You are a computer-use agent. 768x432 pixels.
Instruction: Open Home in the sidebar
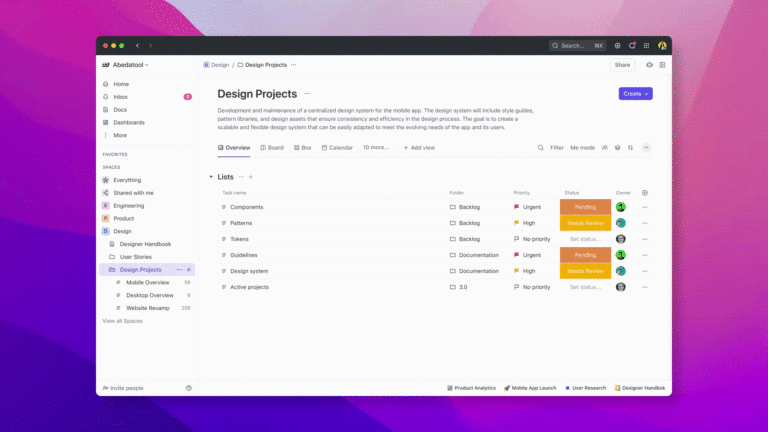(x=121, y=84)
